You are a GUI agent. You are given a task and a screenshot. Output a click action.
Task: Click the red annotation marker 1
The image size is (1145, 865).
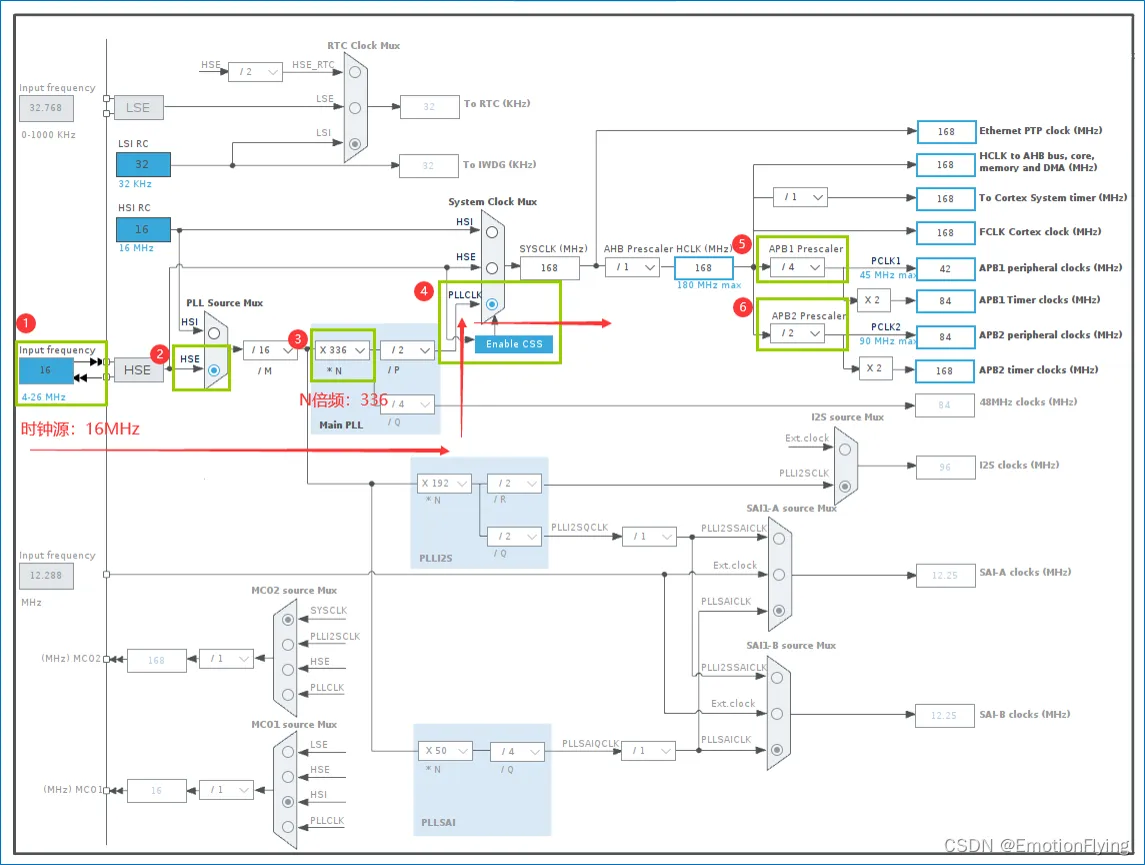click(26, 323)
